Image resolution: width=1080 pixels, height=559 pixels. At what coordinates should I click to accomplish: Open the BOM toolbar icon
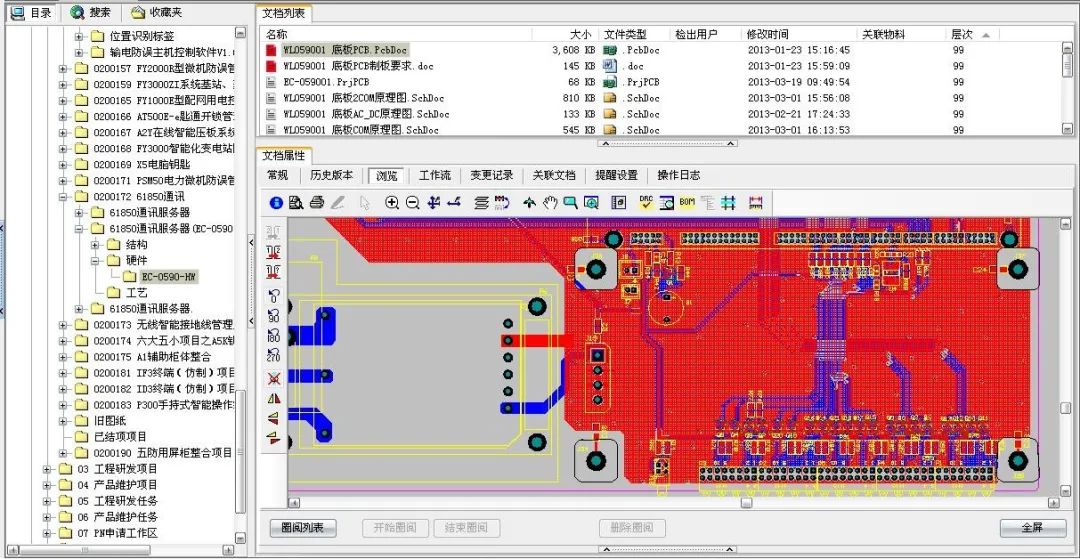tap(687, 202)
